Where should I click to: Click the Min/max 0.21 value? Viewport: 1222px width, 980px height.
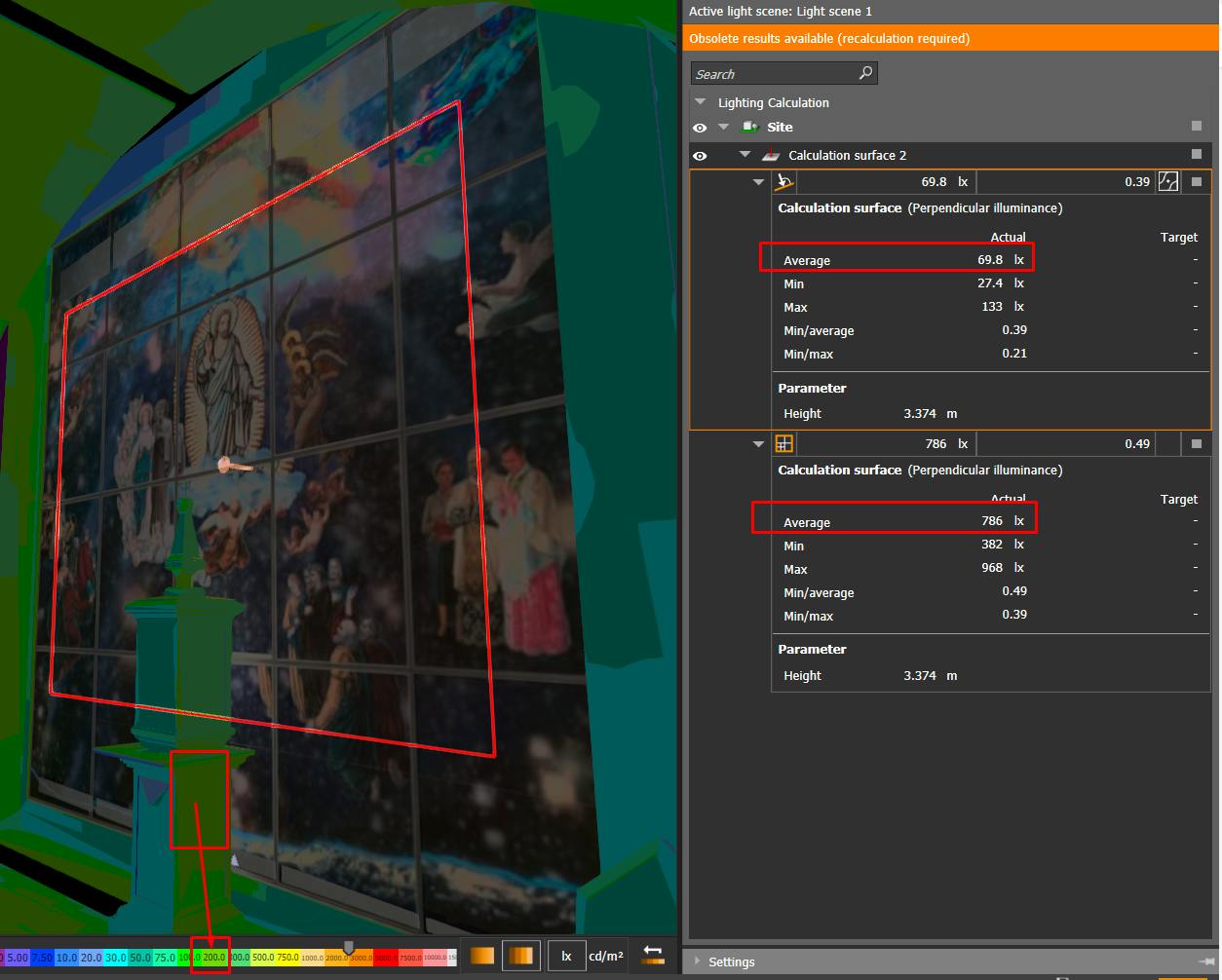tap(1014, 354)
